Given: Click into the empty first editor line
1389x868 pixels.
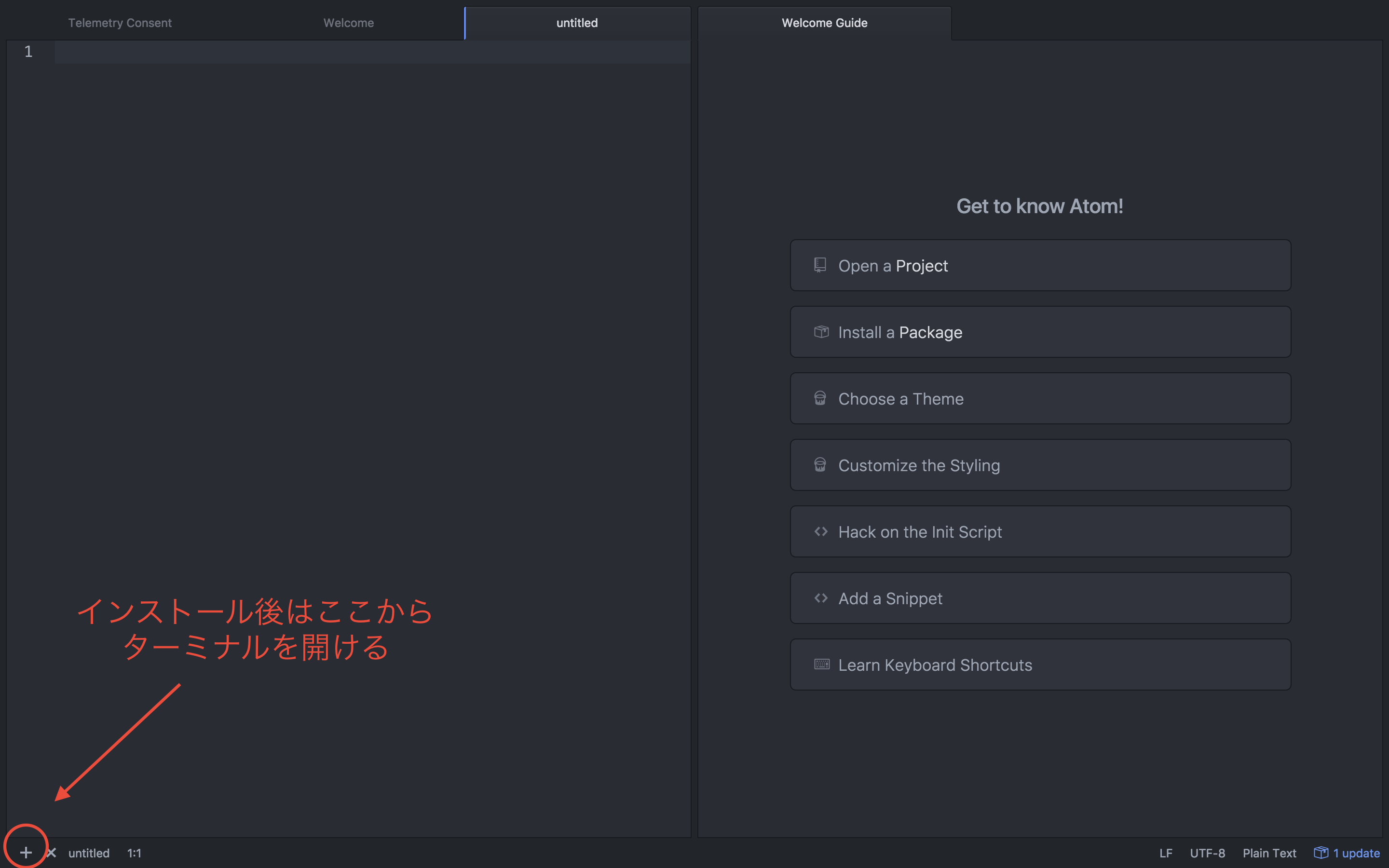Looking at the screenshot, I should click(x=372, y=52).
